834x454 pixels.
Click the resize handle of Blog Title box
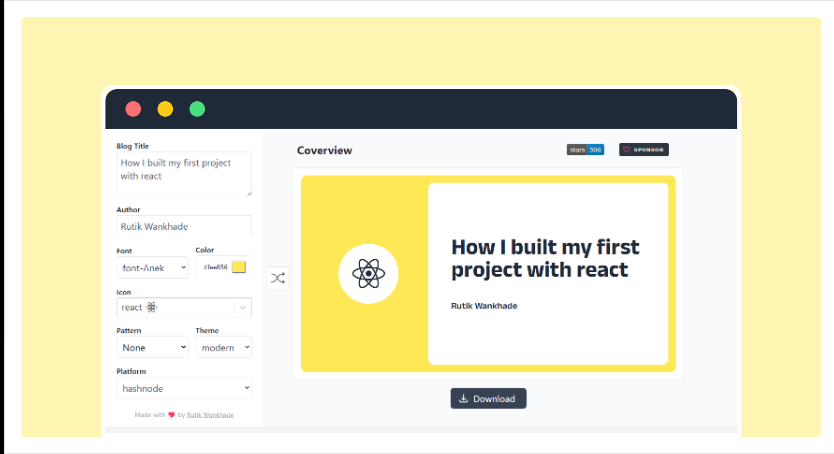(x=248, y=192)
